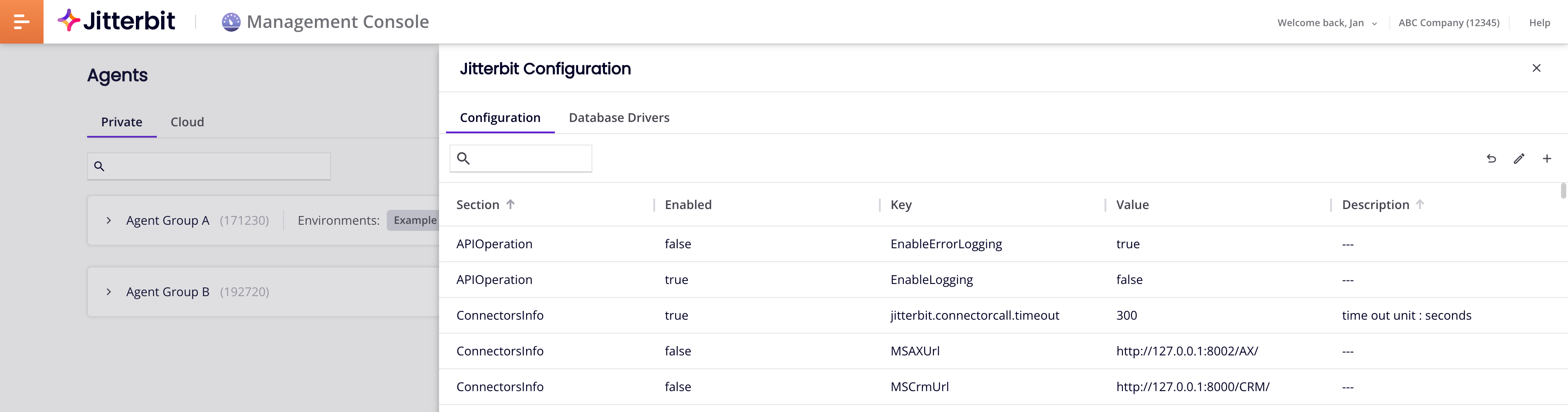Open the Database Drivers tab
This screenshot has width=1568, height=412.
pyautogui.click(x=619, y=118)
